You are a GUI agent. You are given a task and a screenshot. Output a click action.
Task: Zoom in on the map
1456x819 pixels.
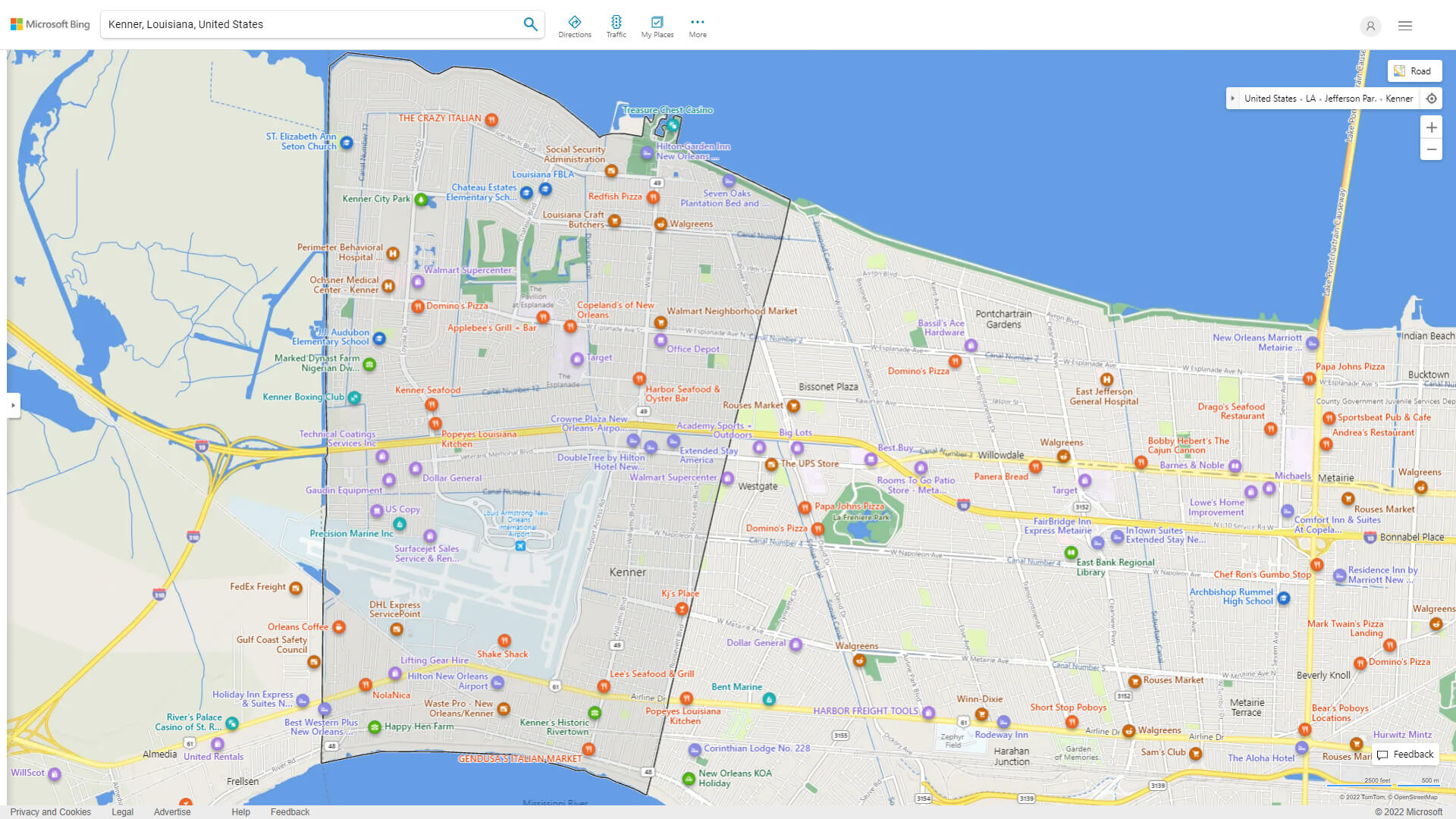tap(1431, 127)
